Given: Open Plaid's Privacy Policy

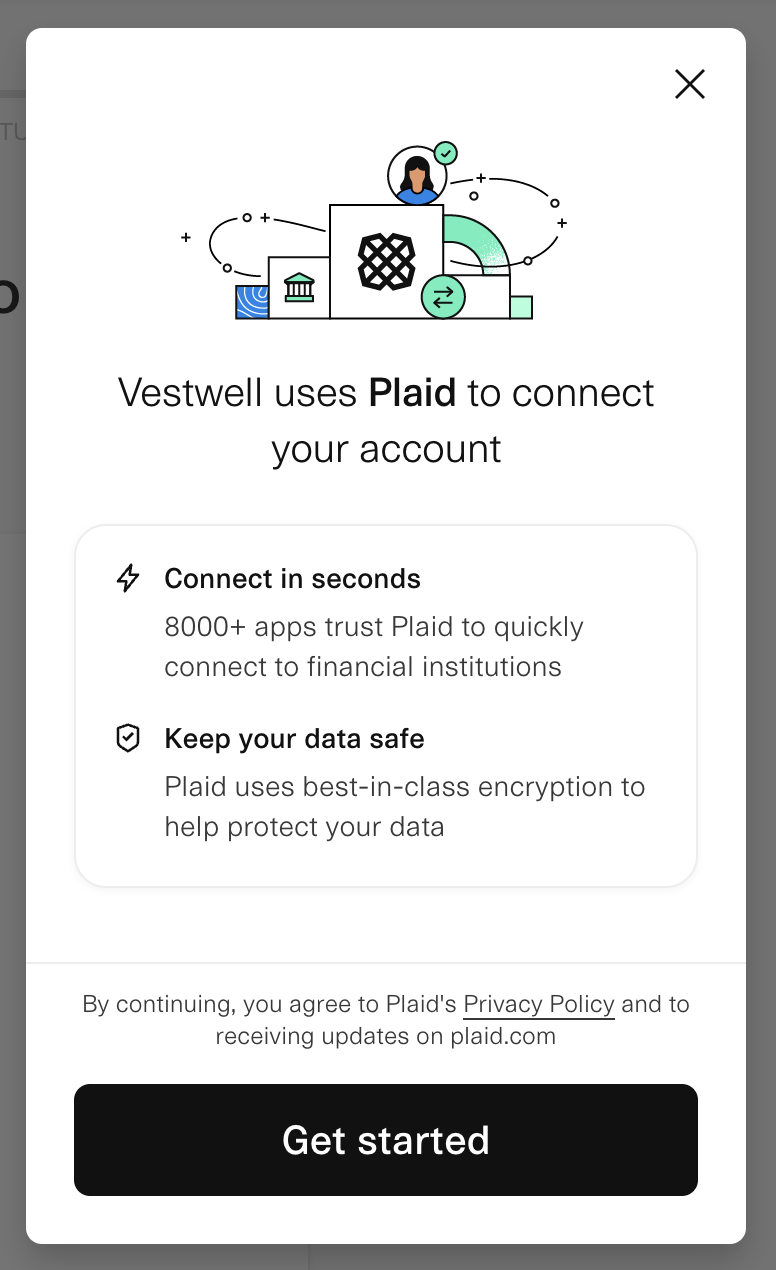Looking at the screenshot, I should (x=538, y=1004).
